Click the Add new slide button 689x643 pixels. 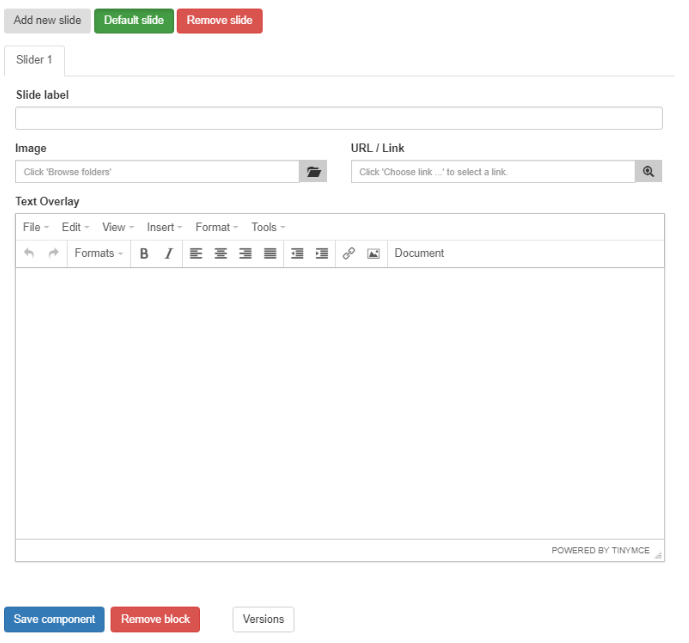pos(47,21)
